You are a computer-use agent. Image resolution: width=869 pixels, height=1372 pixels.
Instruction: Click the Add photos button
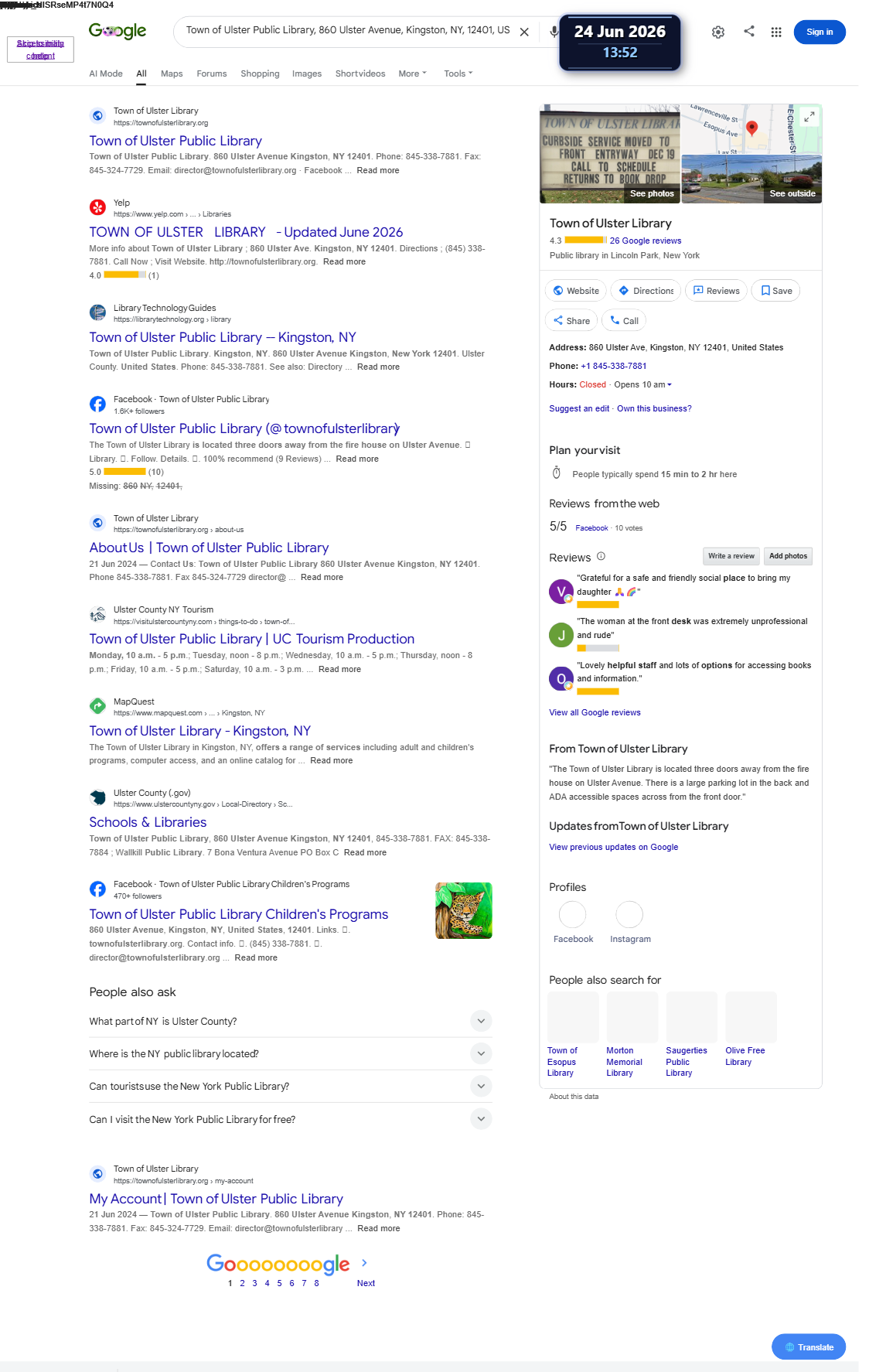788,556
